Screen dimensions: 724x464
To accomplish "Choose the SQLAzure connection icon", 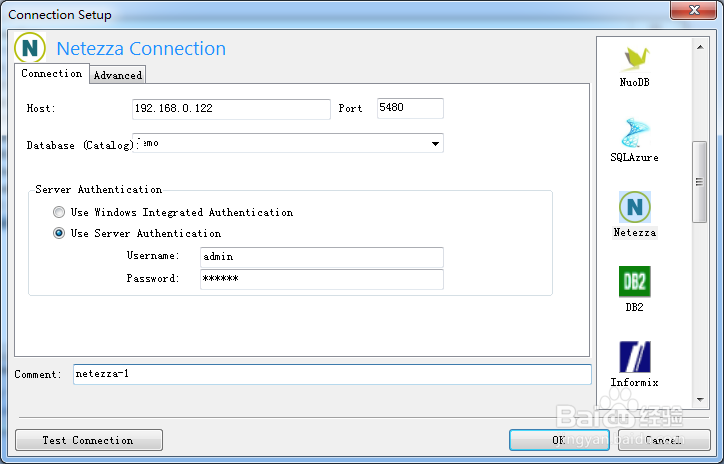I will click(634, 133).
